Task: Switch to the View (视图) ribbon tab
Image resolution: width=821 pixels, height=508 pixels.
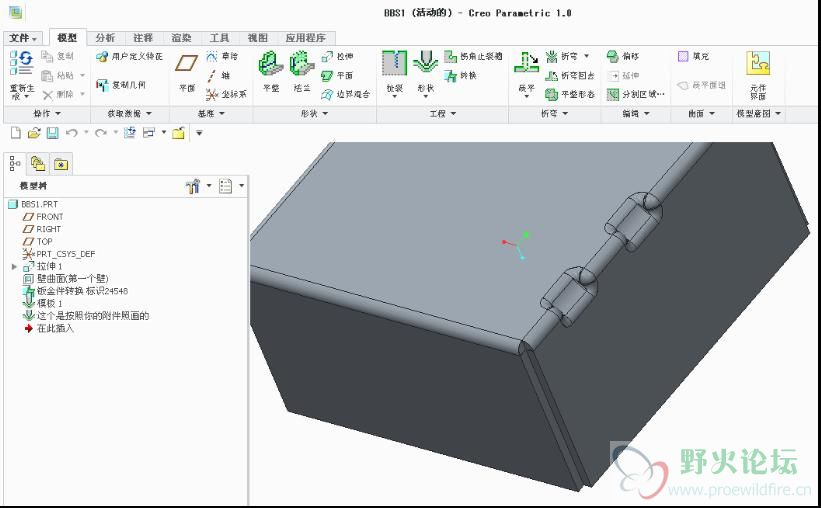Action: pyautogui.click(x=258, y=38)
